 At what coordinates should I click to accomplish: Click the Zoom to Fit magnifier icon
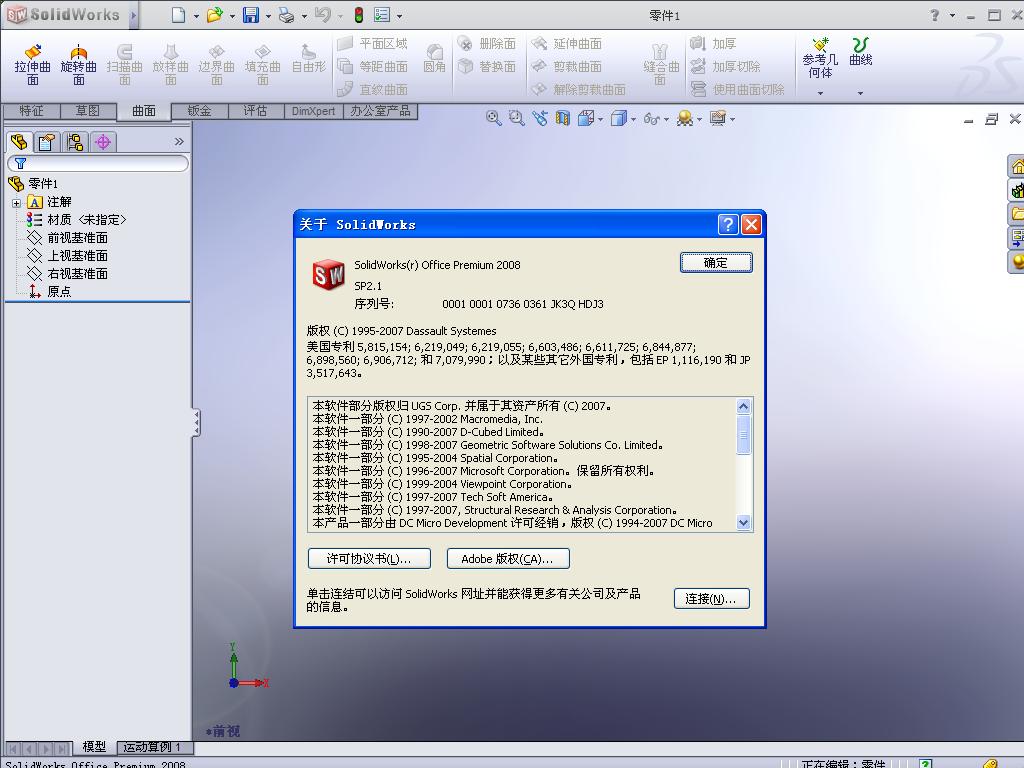[x=493, y=118]
